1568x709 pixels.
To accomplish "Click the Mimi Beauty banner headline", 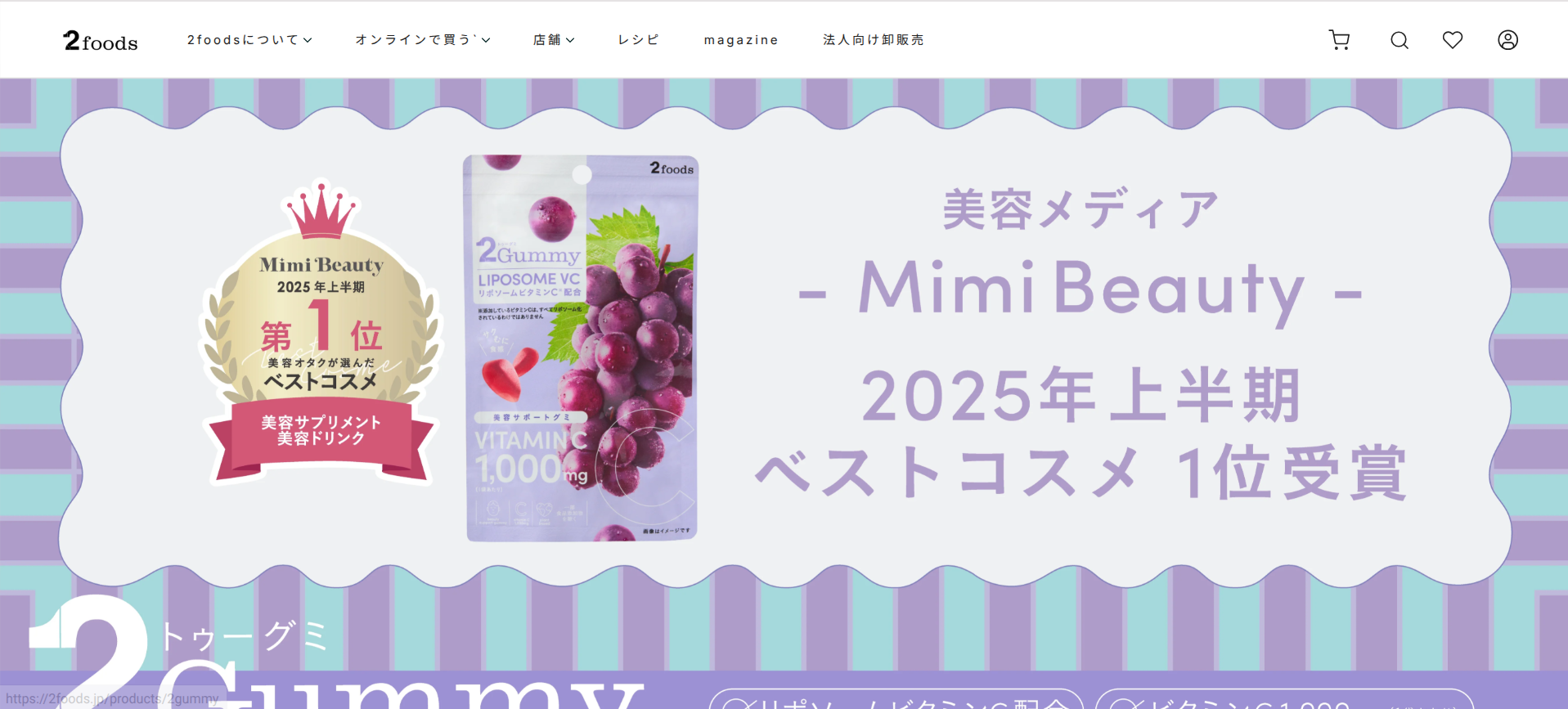I will pyautogui.click(x=1081, y=289).
